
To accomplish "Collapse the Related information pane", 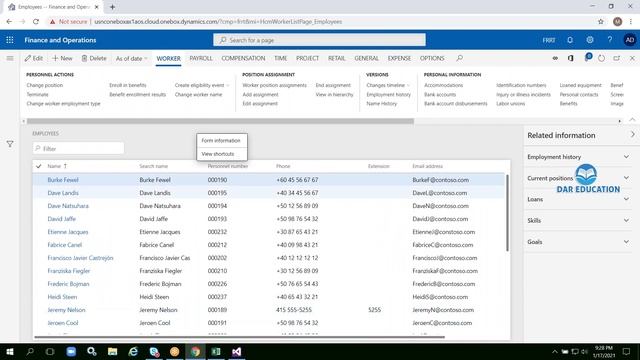I will tap(633, 134).
